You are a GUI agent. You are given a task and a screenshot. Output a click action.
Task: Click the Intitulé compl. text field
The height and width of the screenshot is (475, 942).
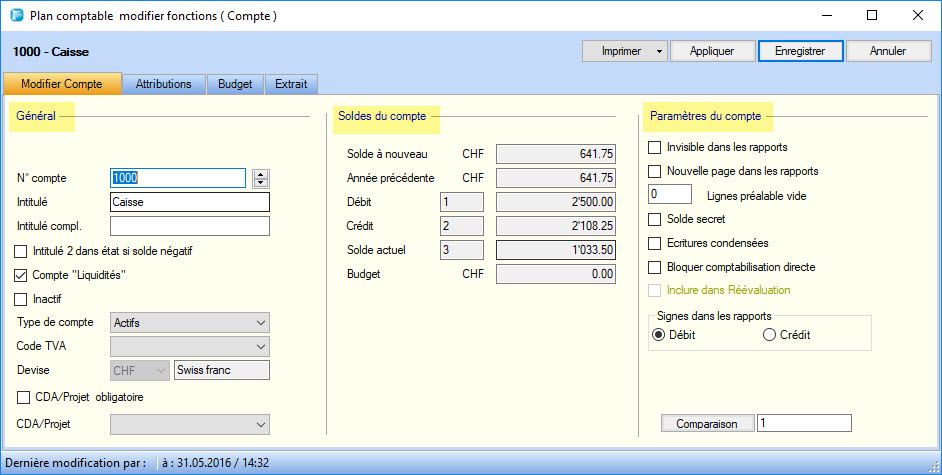click(190, 226)
